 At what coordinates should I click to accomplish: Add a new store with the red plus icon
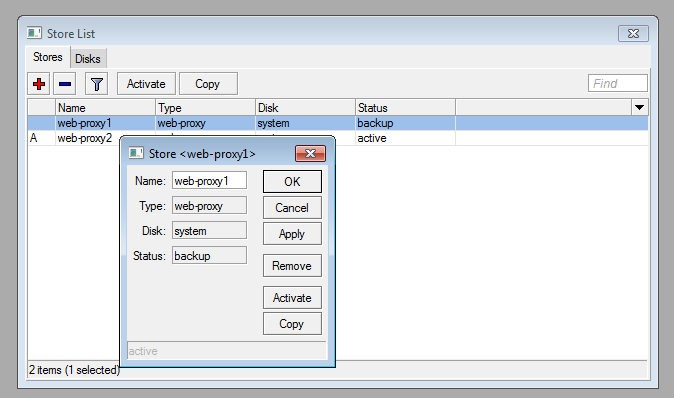point(39,84)
